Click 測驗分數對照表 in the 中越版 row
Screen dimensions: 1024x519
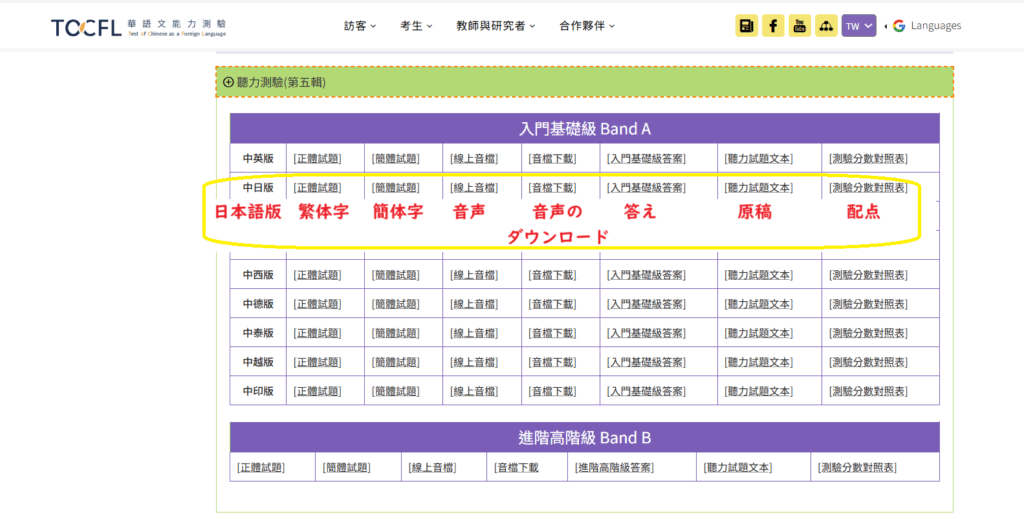click(867, 362)
